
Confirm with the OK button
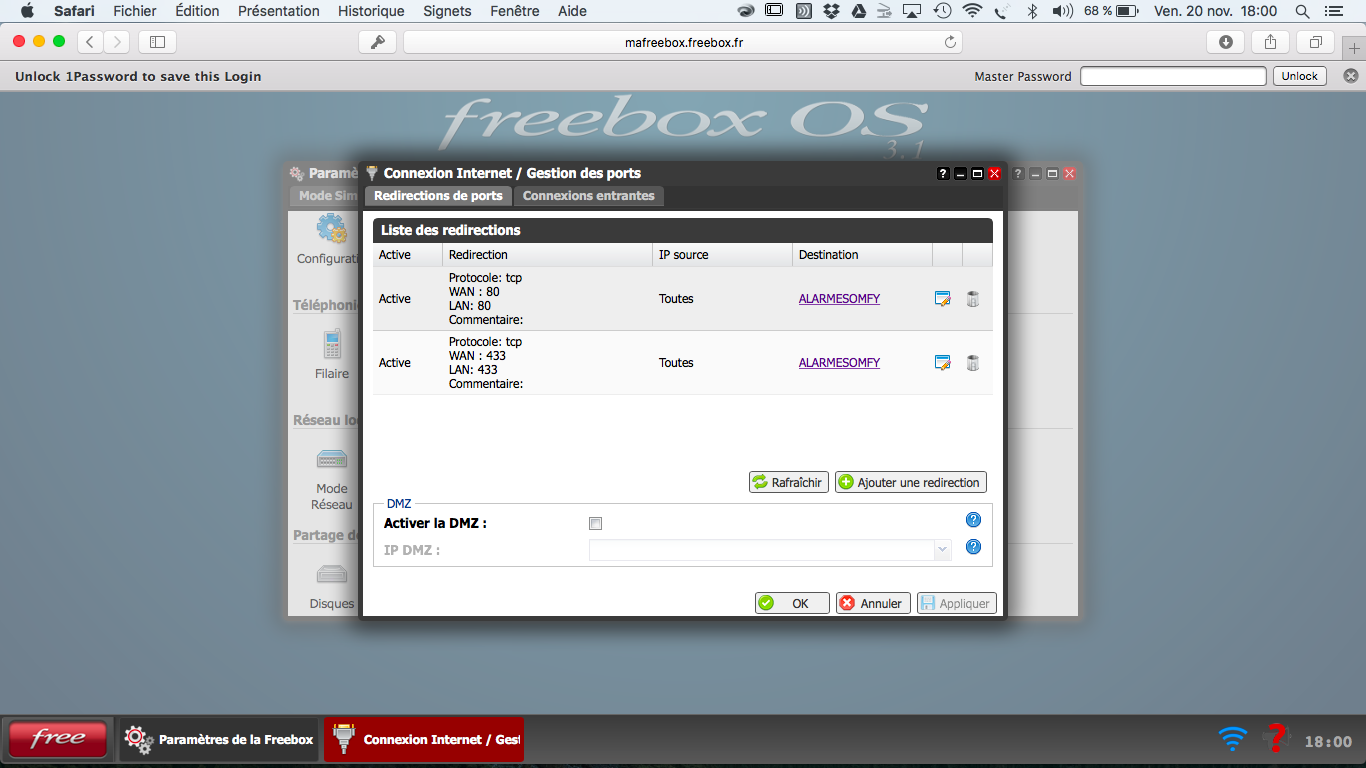click(x=792, y=603)
